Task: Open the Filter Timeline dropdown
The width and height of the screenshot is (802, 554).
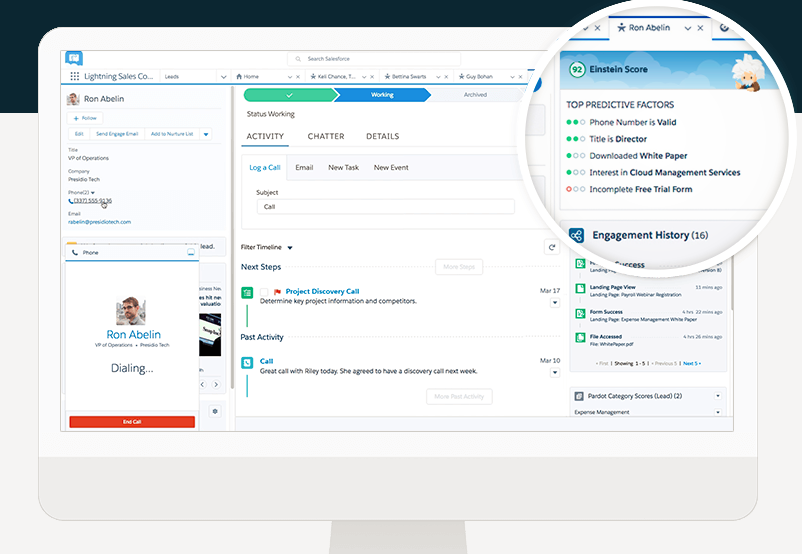Action: (x=290, y=248)
